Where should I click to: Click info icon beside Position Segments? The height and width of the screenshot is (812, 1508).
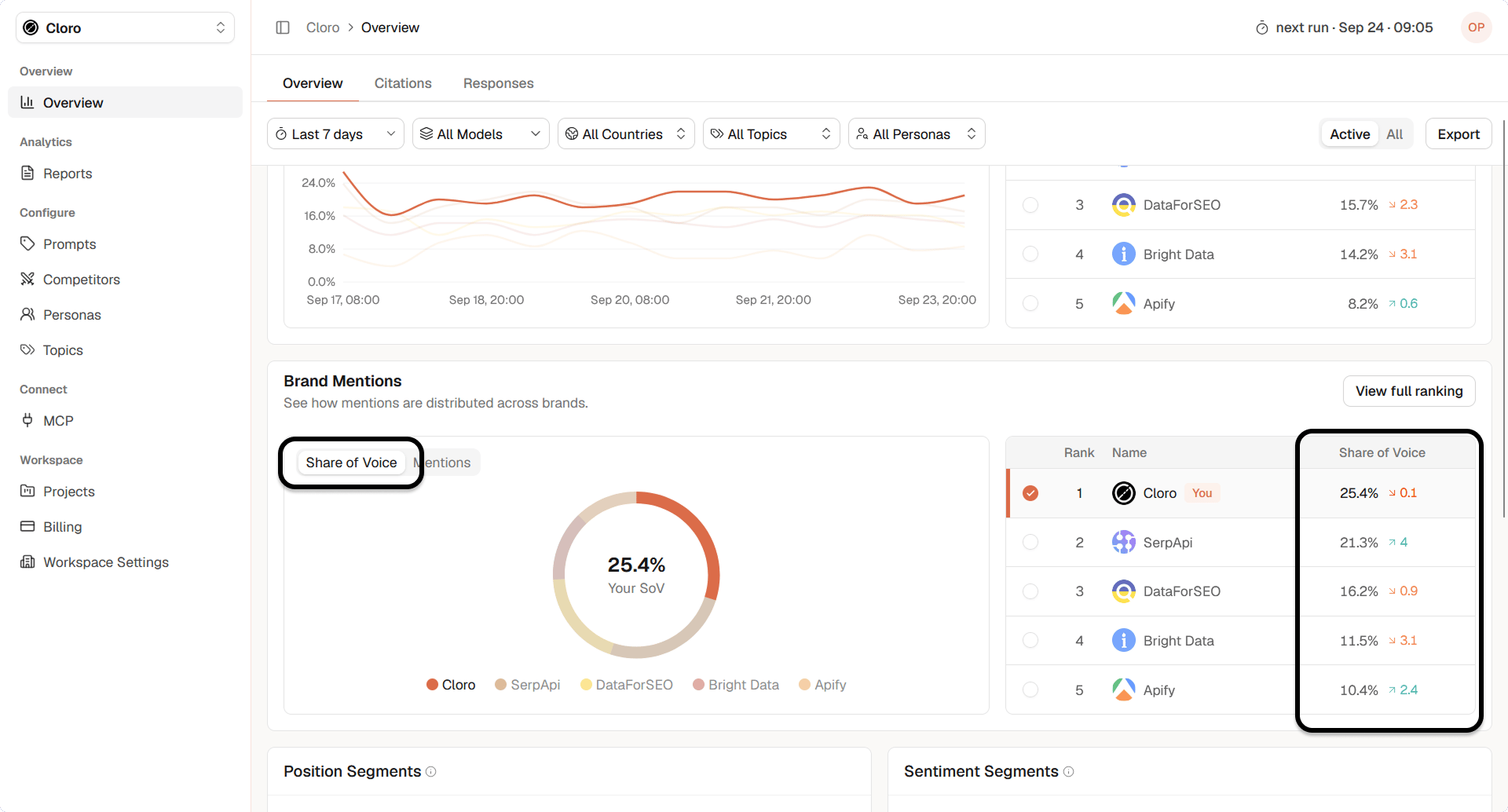430,772
